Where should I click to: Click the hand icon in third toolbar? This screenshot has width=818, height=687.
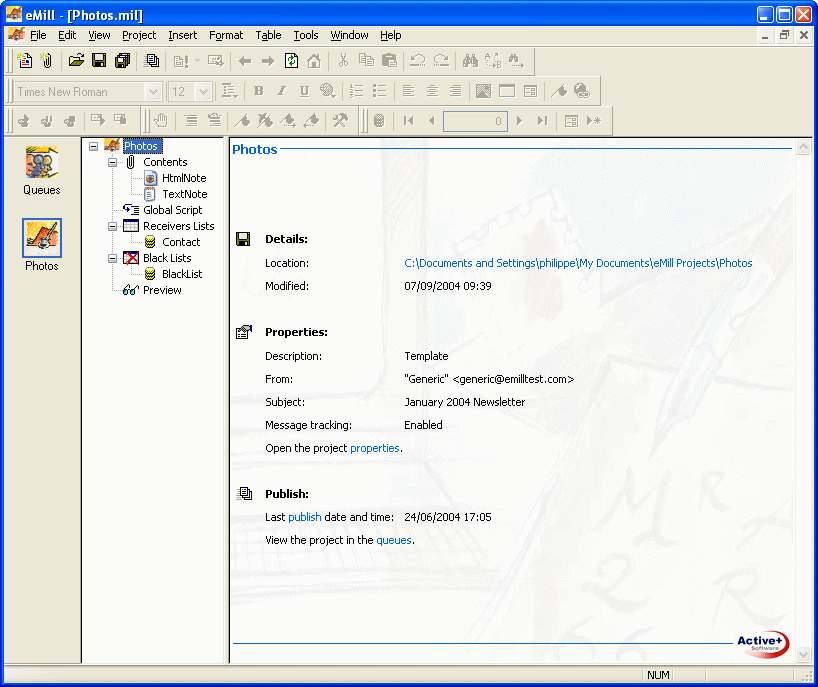[161, 121]
